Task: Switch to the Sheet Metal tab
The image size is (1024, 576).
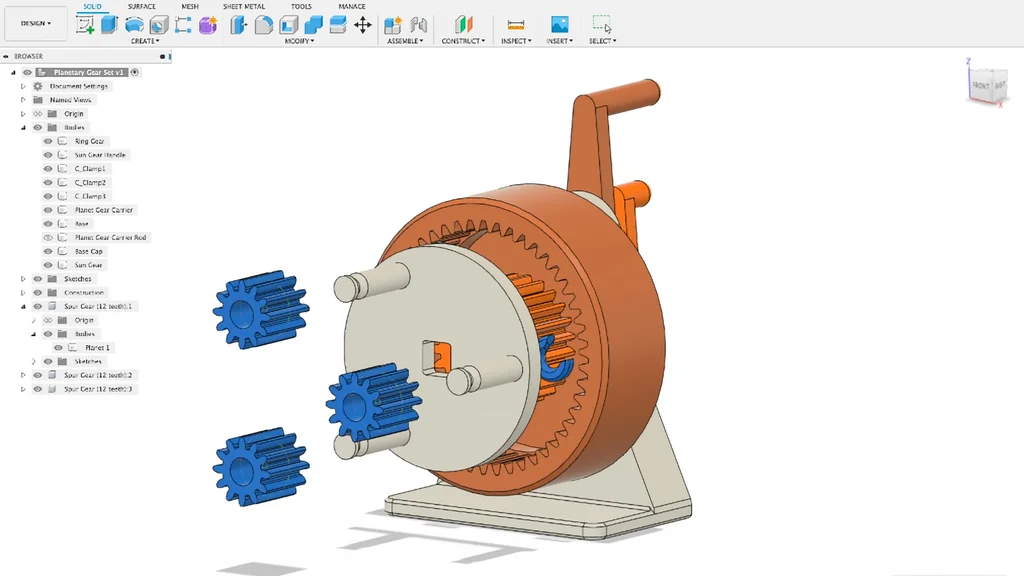Action: 244,7
